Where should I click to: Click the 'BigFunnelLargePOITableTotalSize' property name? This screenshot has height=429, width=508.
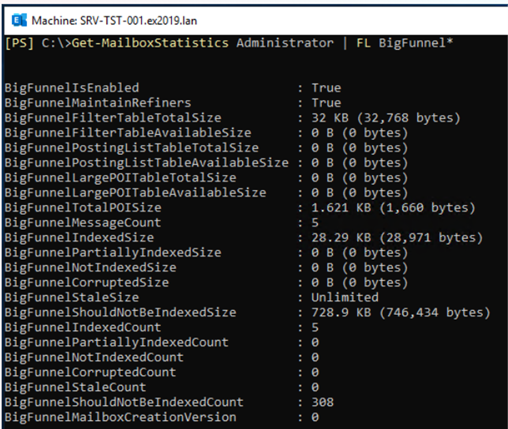pyautogui.click(x=120, y=178)
